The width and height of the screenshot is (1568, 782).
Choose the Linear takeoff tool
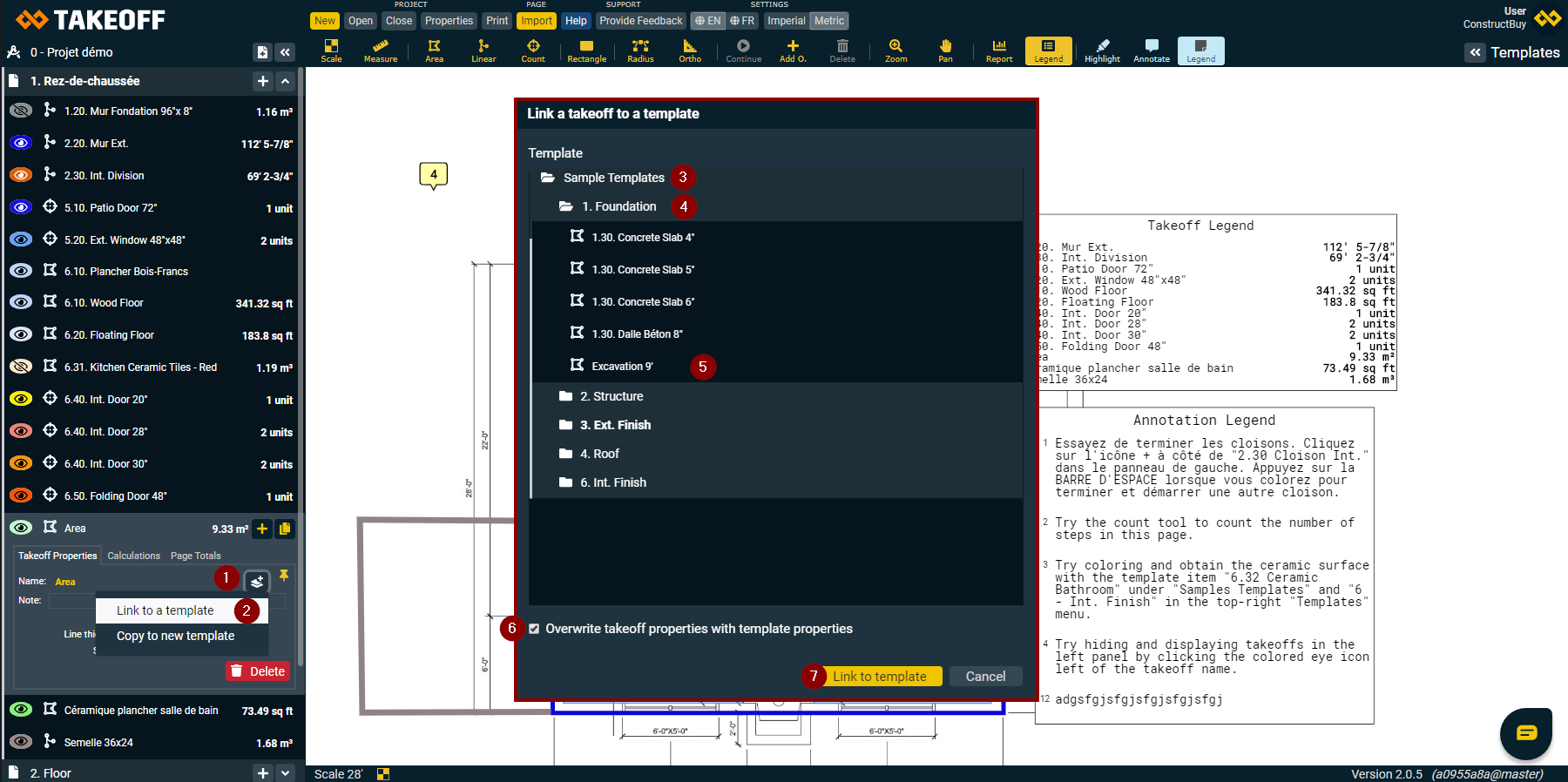(x=483, y=51)
